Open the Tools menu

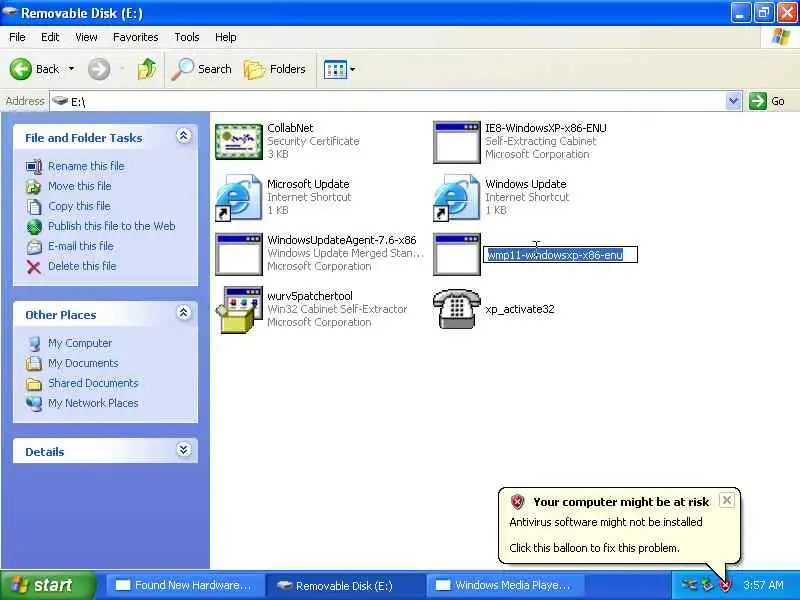tap(187, 37)
